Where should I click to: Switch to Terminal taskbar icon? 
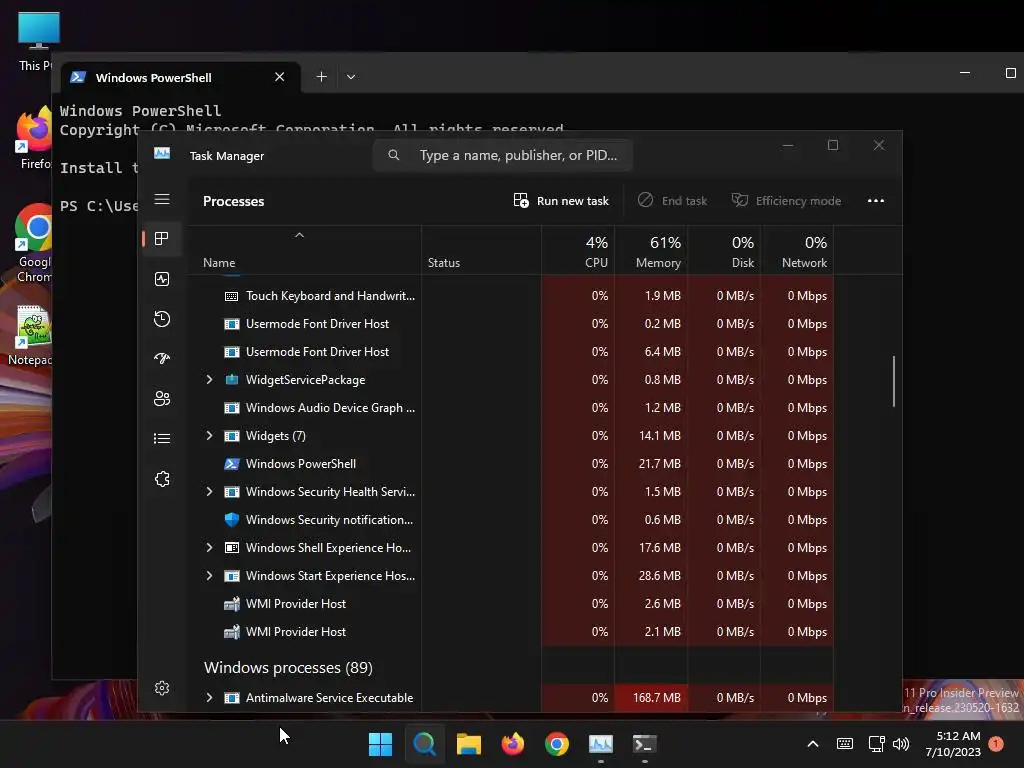click(x=645, y=744)
